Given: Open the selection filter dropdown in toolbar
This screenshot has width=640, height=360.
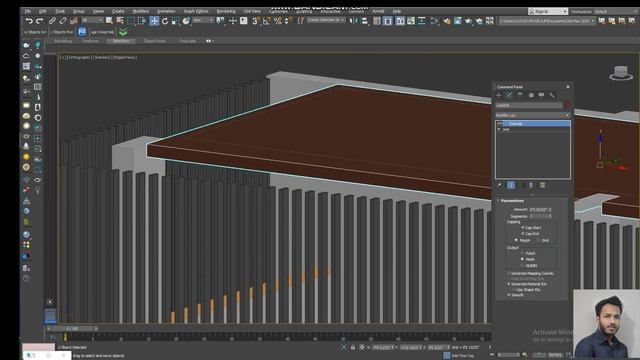Looking at the screenshot, I should coord(92,20).
